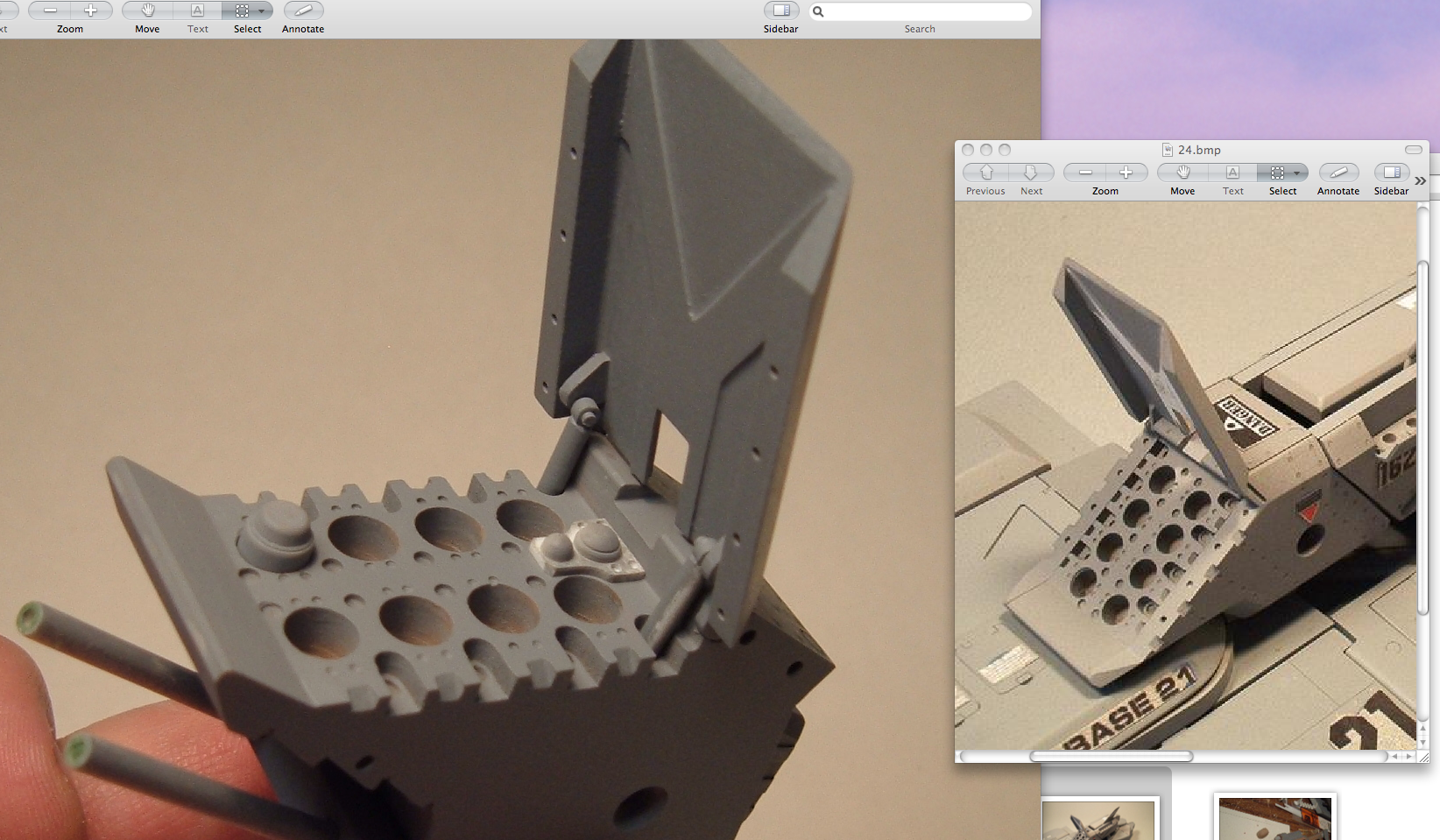Click 24.bmp document icon in title bar
Screen dimensions: 1440x840
tap(1168, 150)
